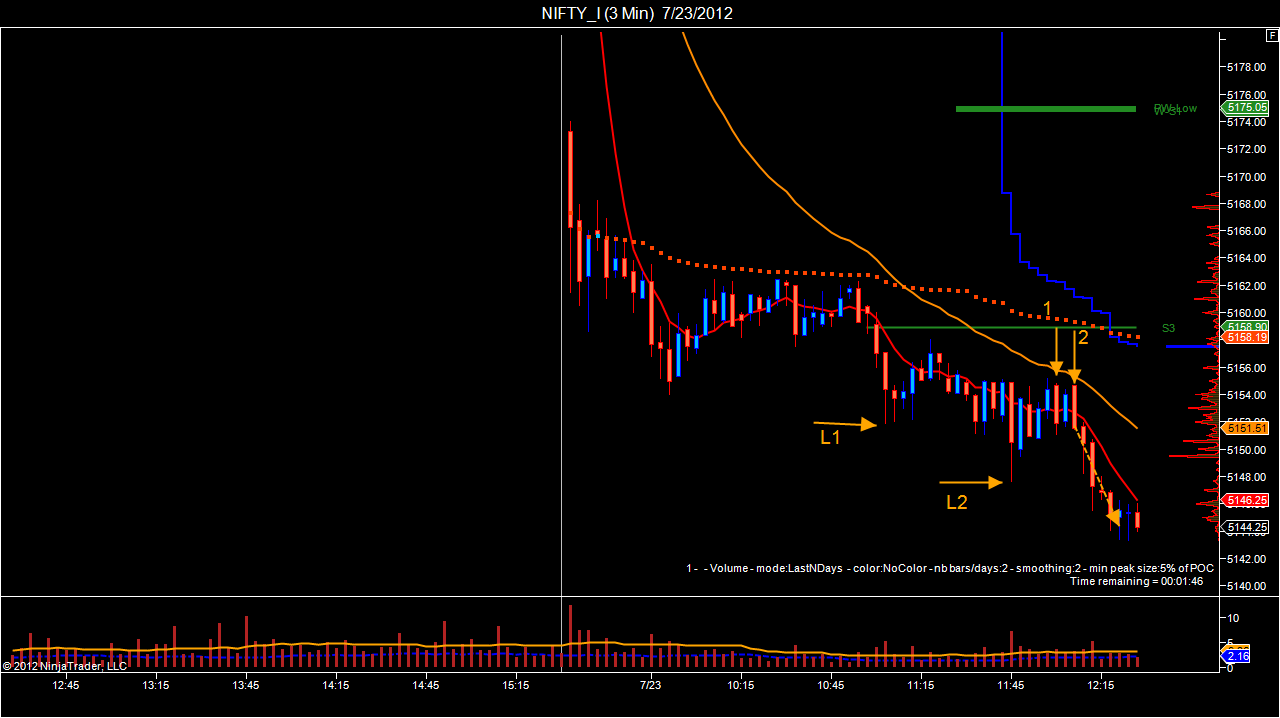
Task: Click the 7/23 date axis label
Action: click(x=650, y=685)
